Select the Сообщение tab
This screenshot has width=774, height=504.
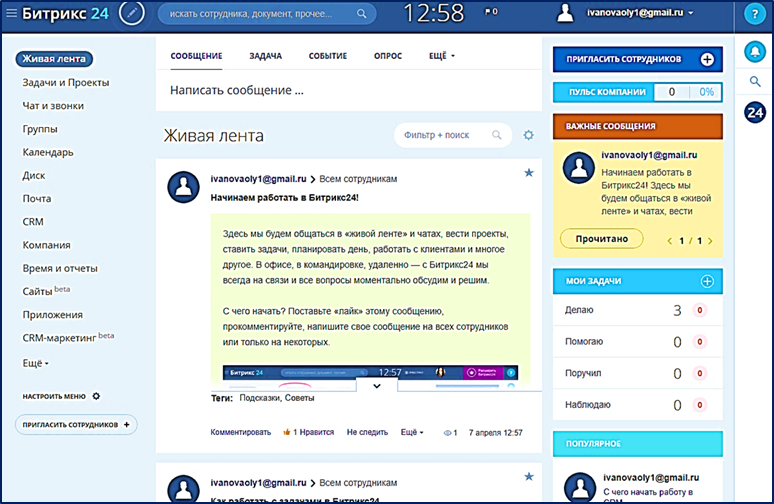coord(196,56)
